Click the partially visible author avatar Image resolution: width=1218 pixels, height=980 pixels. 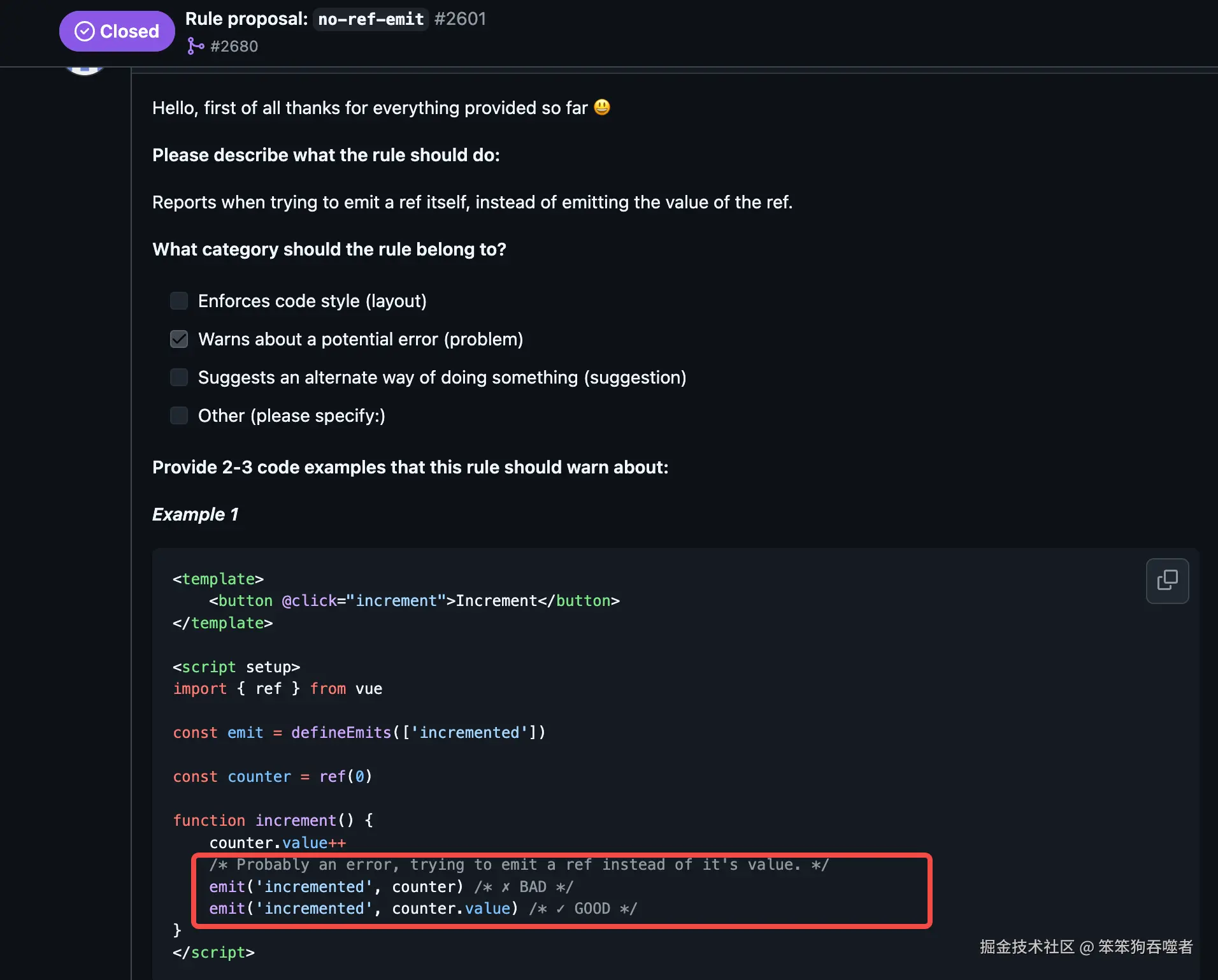tap(85, 70)
